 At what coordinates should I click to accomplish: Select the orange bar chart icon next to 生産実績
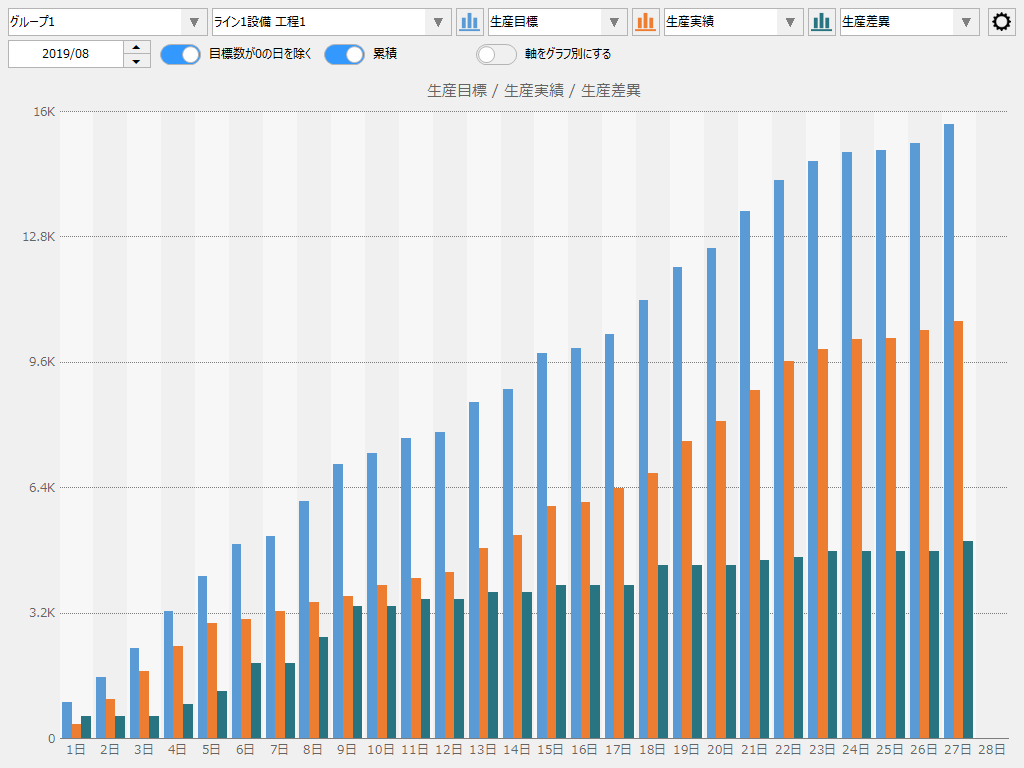click(646, 21)
